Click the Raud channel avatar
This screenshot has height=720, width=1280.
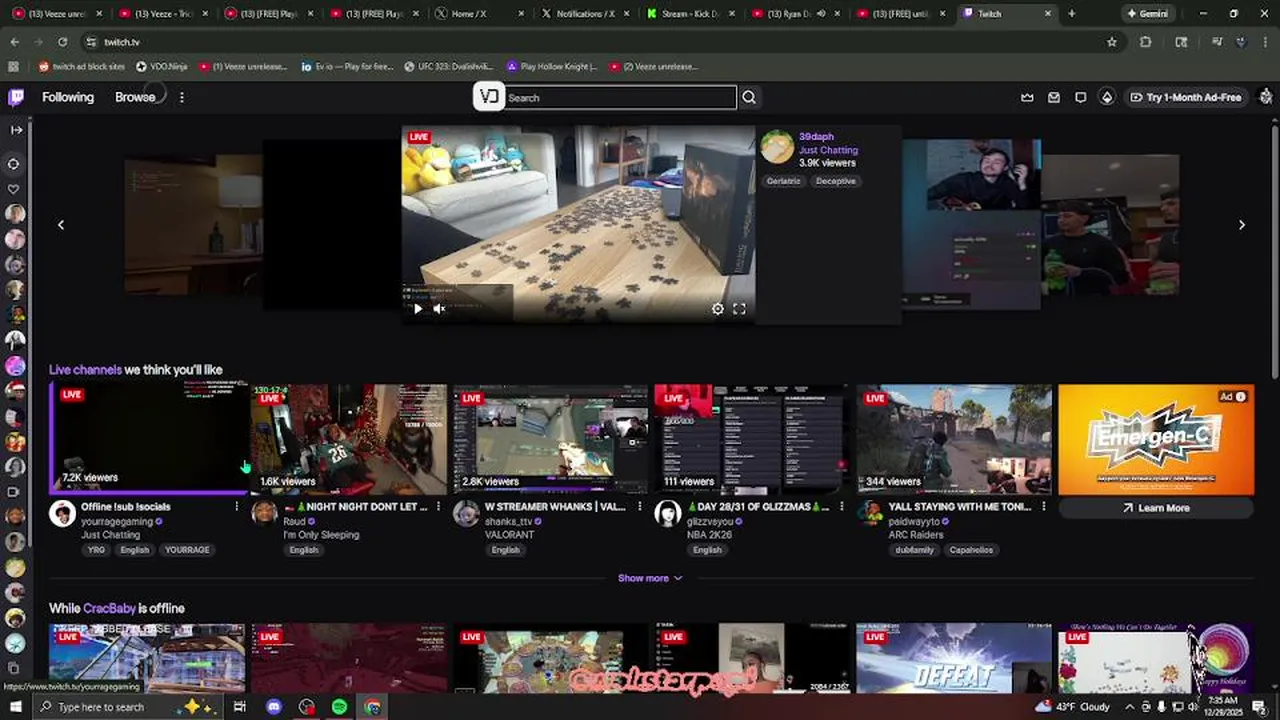click(264, 514)
